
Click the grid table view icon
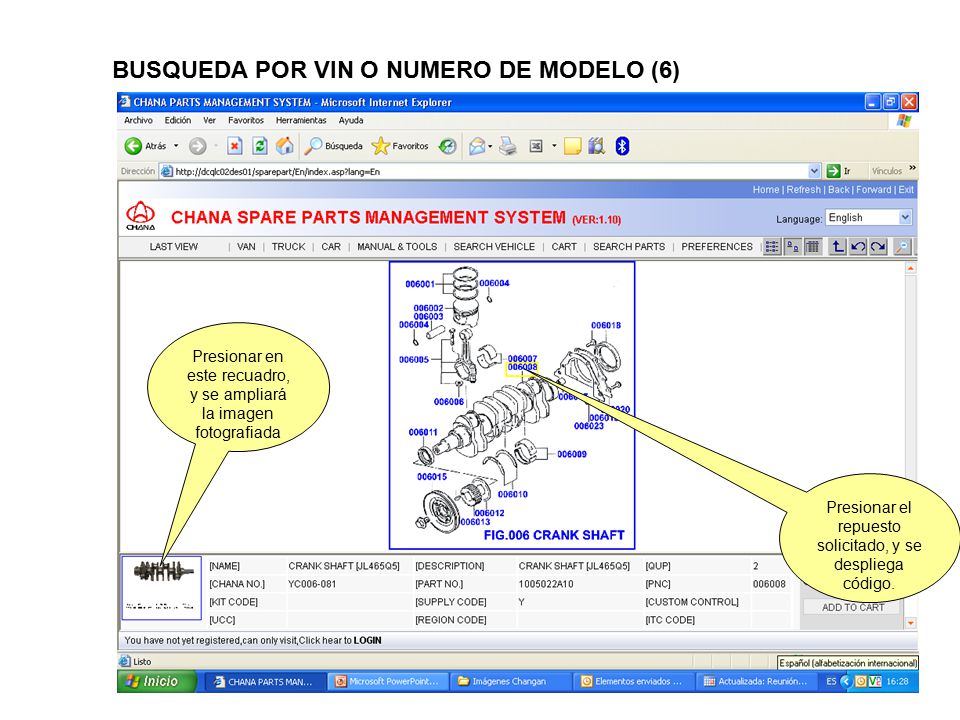(x=812, y=247)
